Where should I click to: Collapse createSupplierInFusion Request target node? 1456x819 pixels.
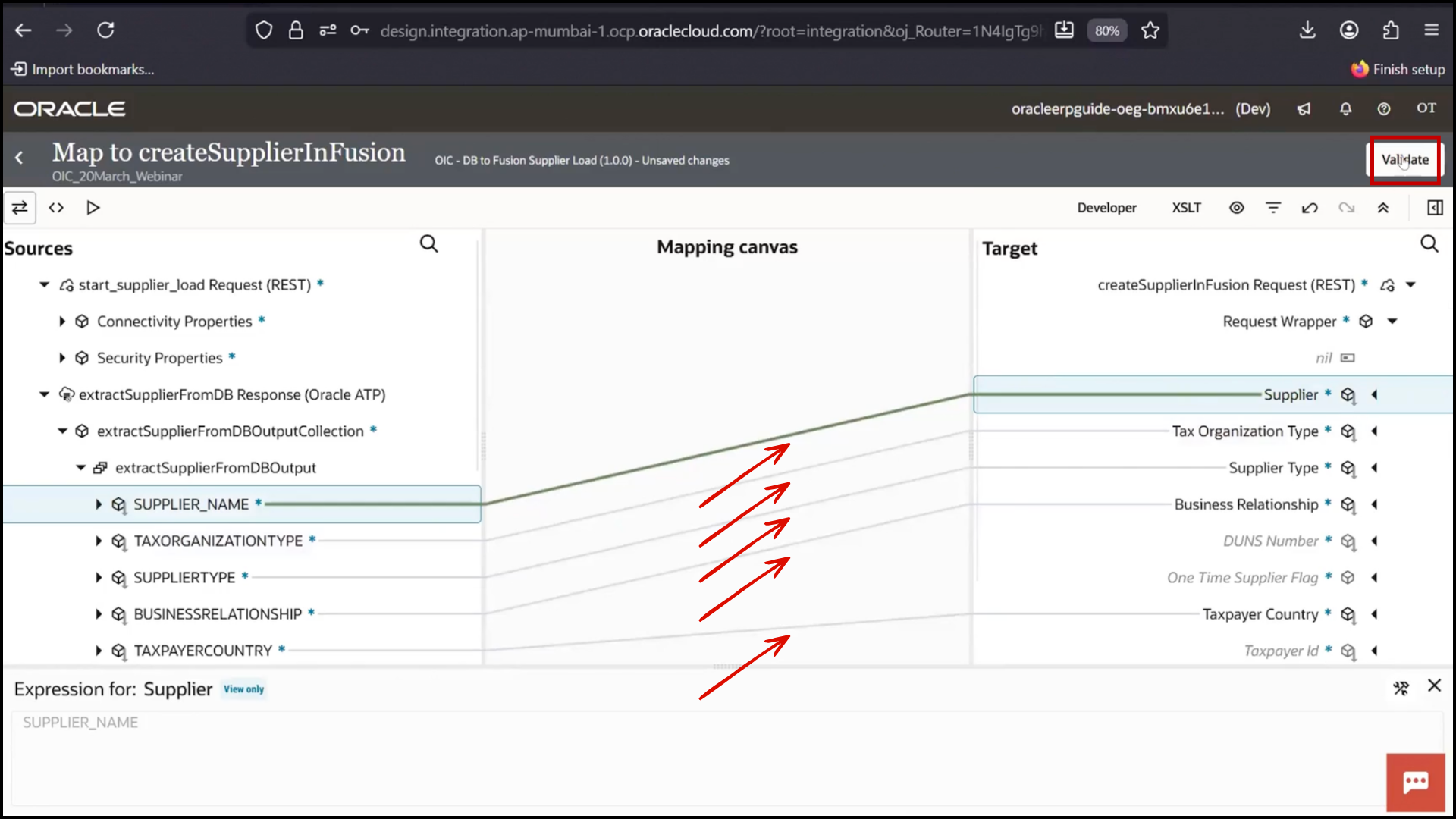coord(1410,285)
